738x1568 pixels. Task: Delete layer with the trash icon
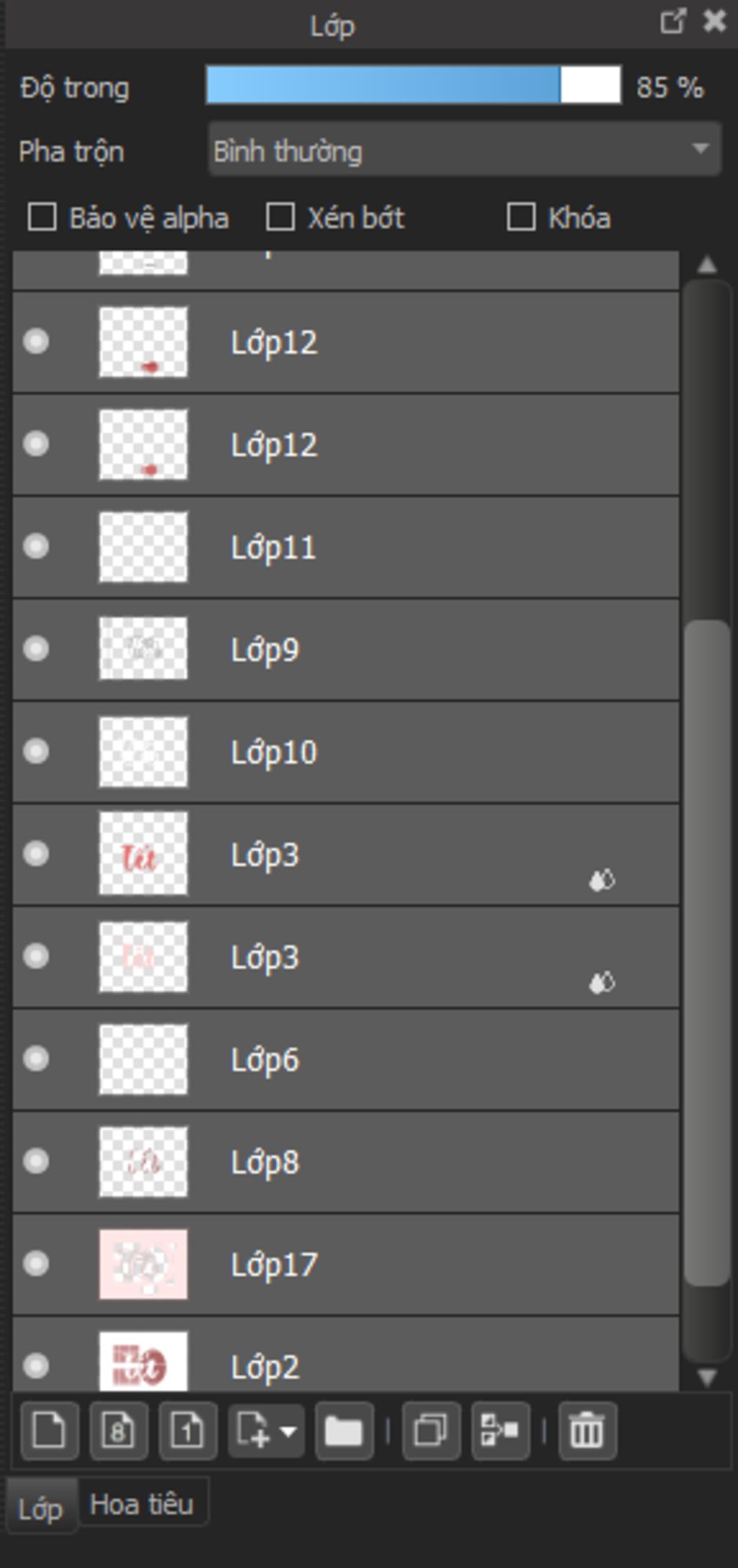pos(587,1430)
